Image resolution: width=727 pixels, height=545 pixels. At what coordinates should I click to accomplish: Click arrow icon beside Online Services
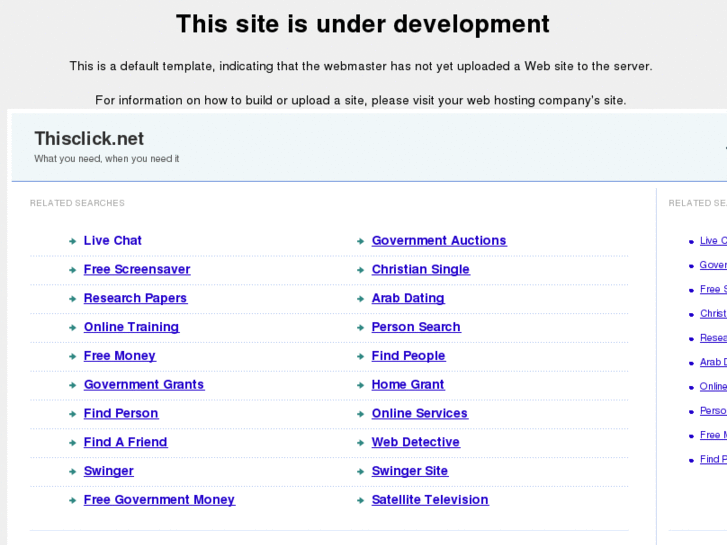click(x=360, y=414)
